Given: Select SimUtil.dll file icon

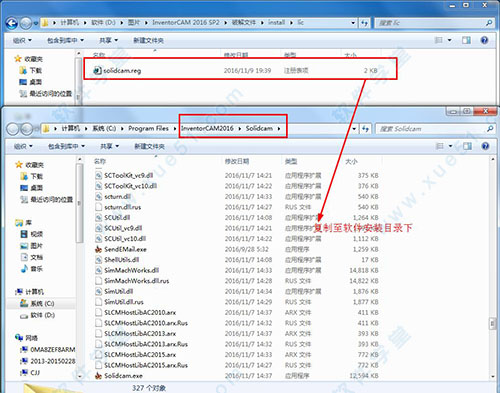Looking at the screenshot, I should pos(98,291).
